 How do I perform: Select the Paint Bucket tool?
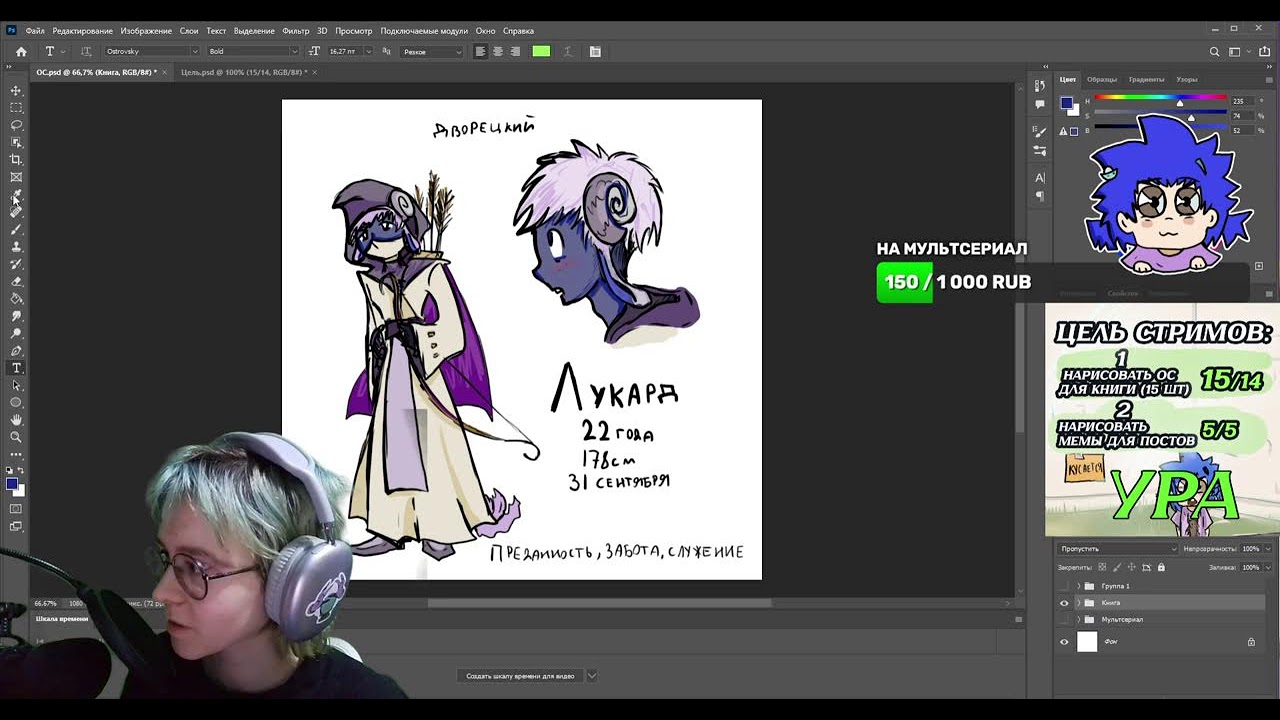(16, 298)
